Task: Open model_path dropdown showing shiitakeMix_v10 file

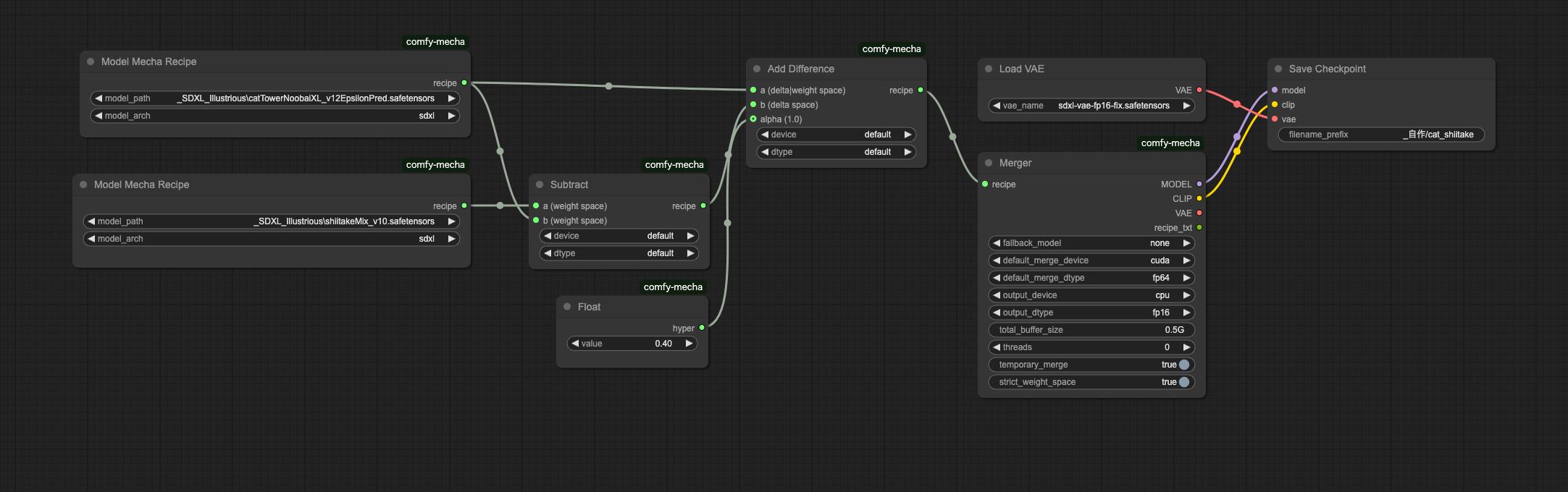Action: click(x=272, y=221)
